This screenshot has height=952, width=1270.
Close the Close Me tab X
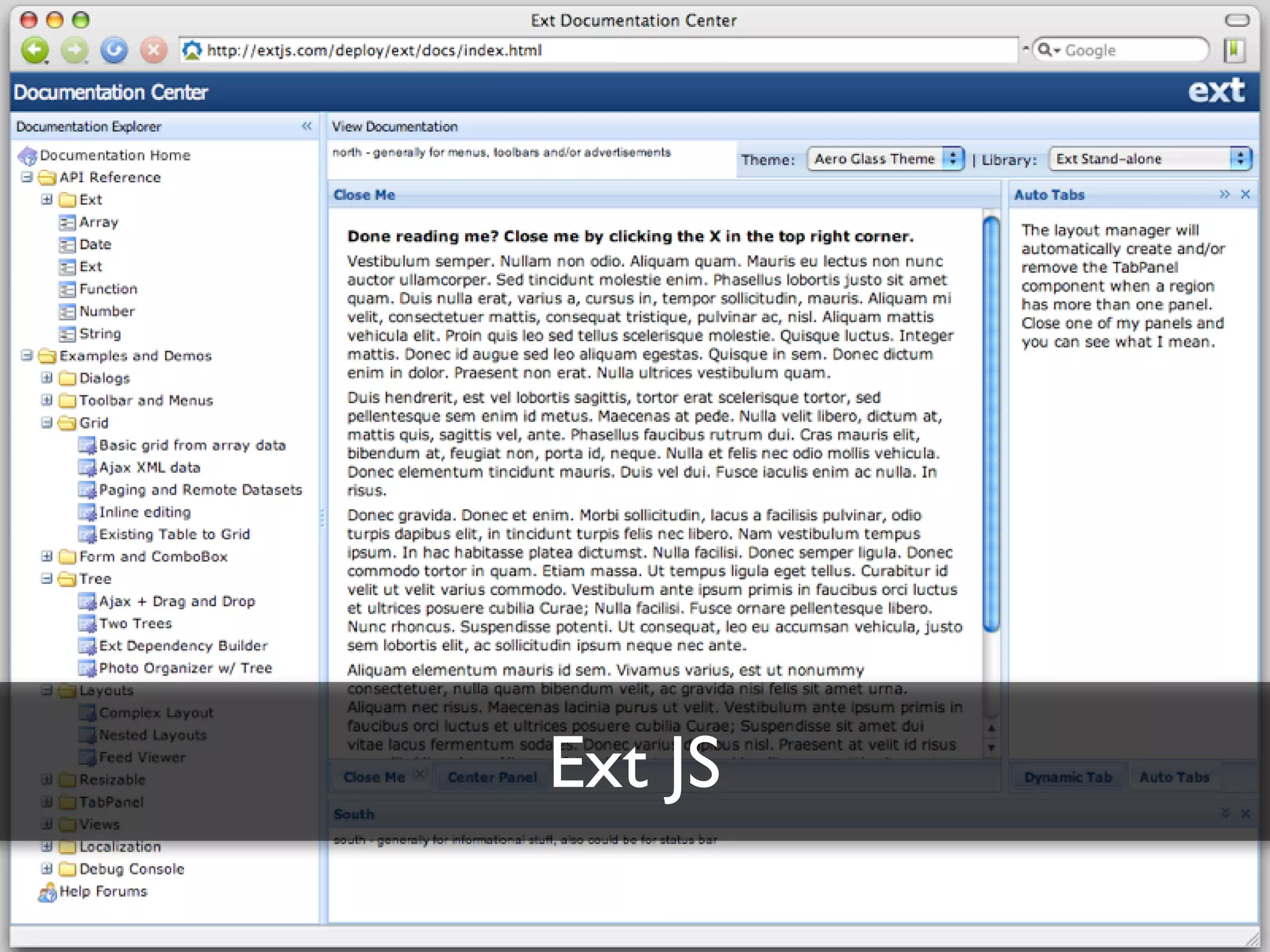[420, 774]
